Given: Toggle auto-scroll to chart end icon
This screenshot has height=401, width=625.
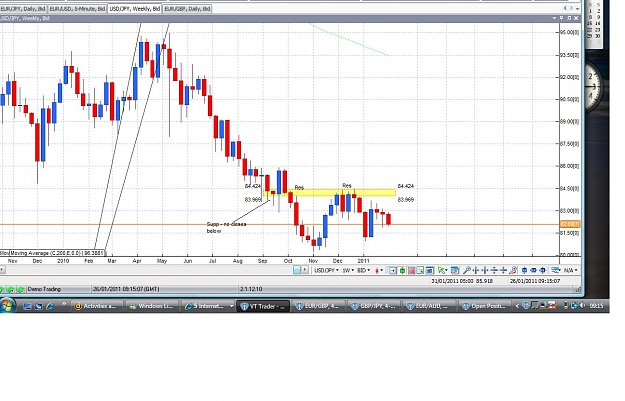Looking at the screenshot, I should coord(393,271).
